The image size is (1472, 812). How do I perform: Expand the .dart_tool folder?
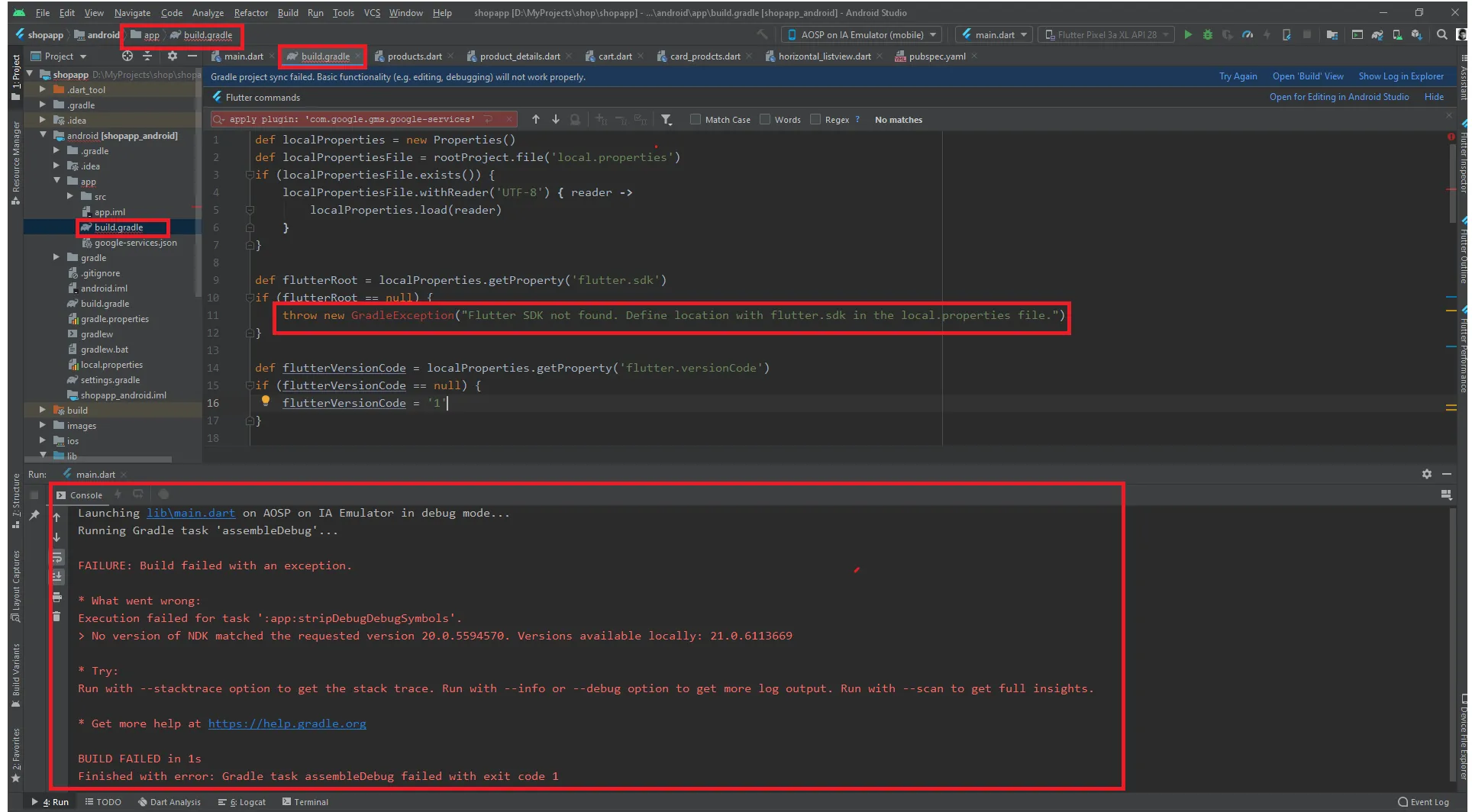click(43, 89)
